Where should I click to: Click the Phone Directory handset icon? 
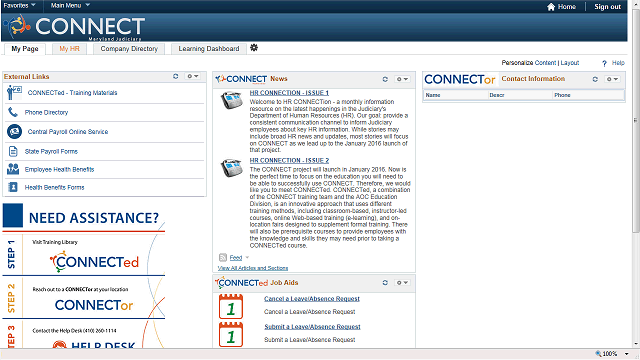(13, 112)
